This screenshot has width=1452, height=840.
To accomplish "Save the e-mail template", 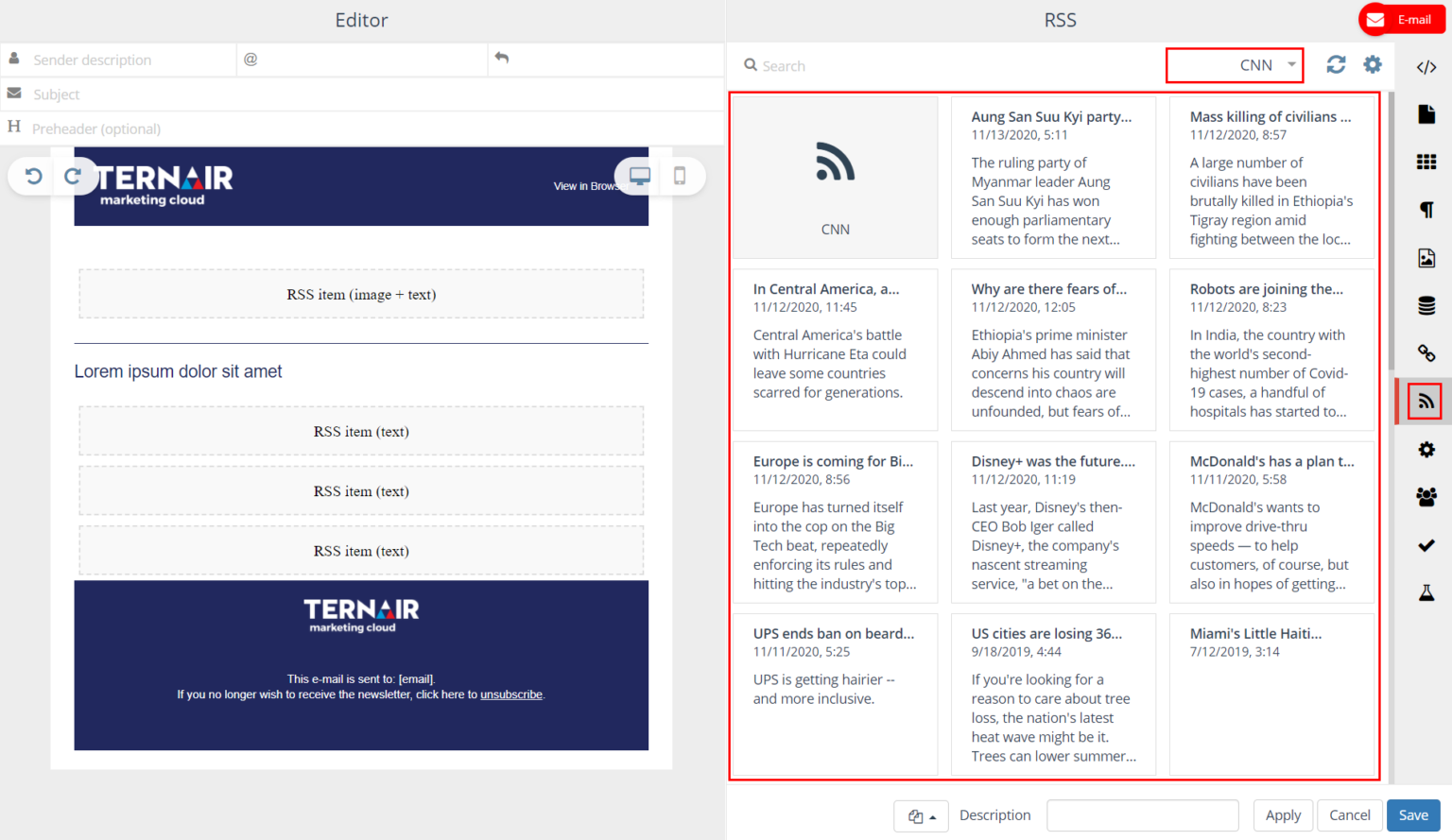I will pos(1413,815).
